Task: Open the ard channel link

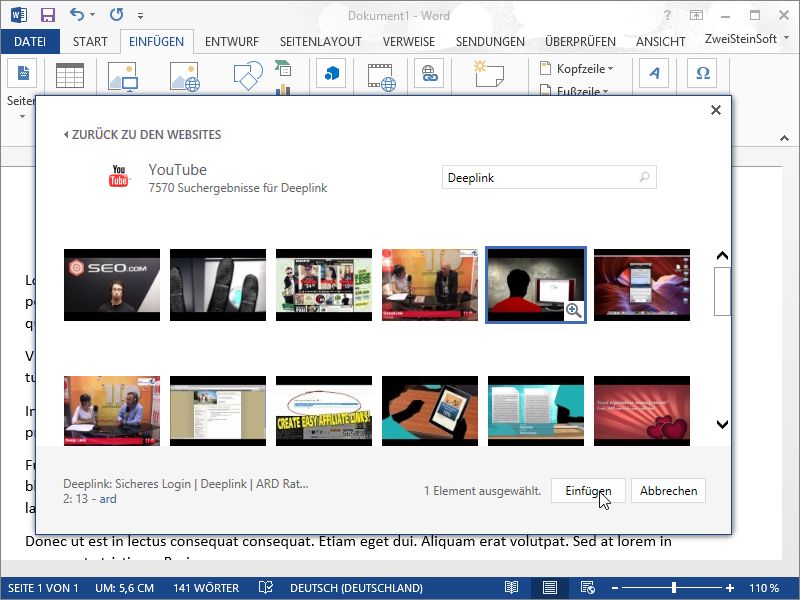Action: click(x=108, y=498)
